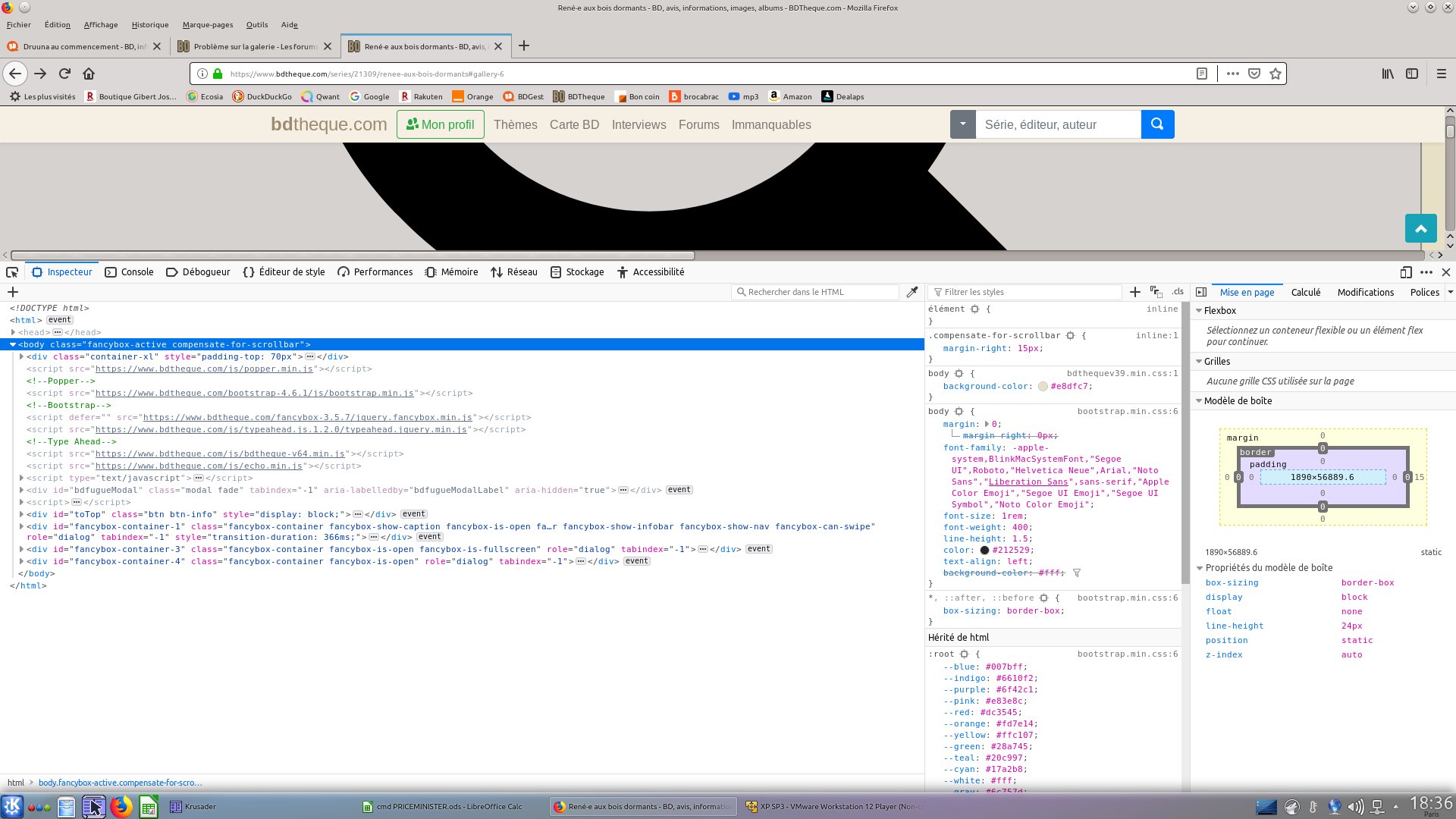This screenshot has height=819, width=1456.
Task: Click the eyedropper color picker icon
Action: (912, 292)
